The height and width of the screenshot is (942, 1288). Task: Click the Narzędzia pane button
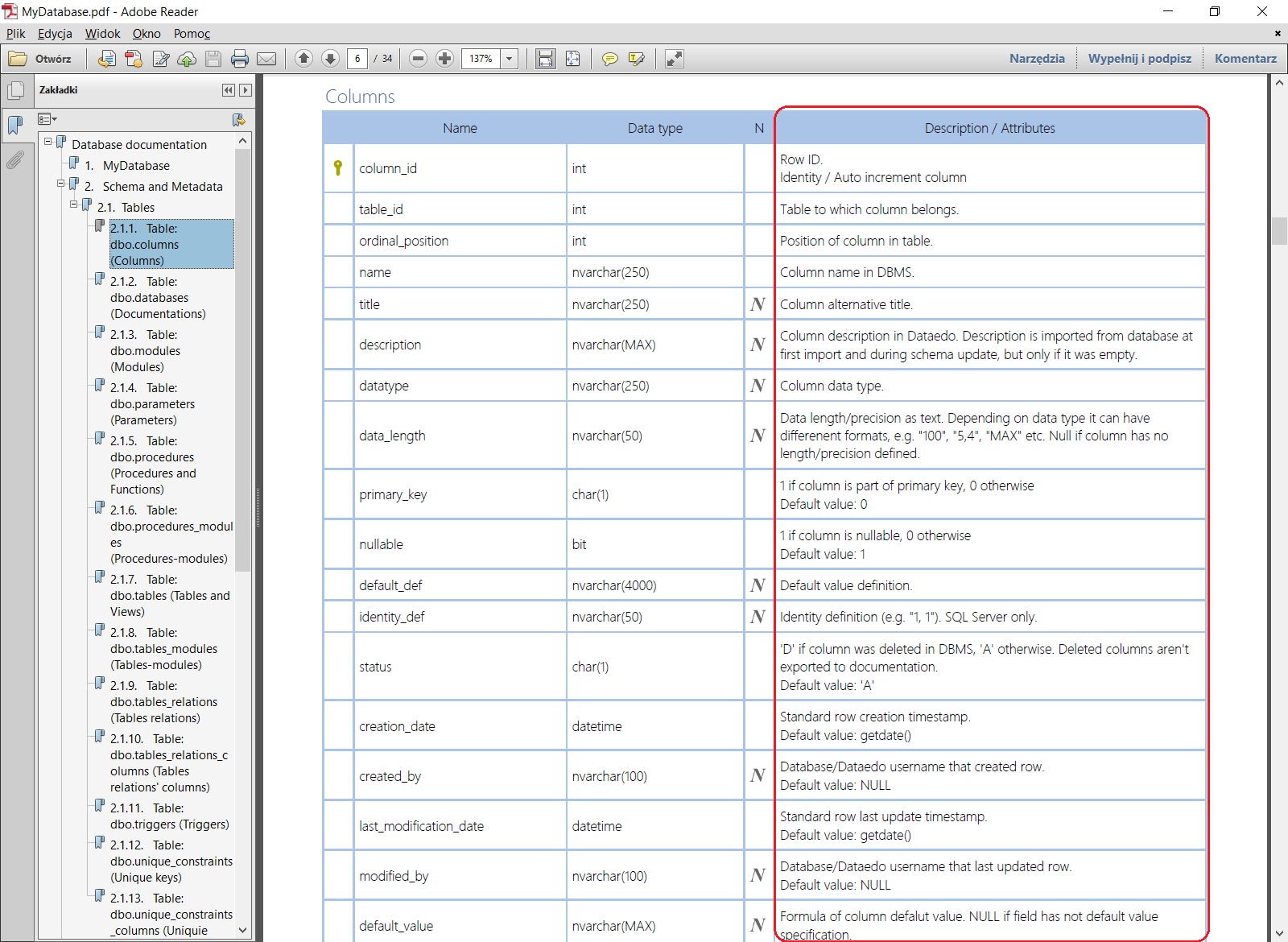(1037, 59)
